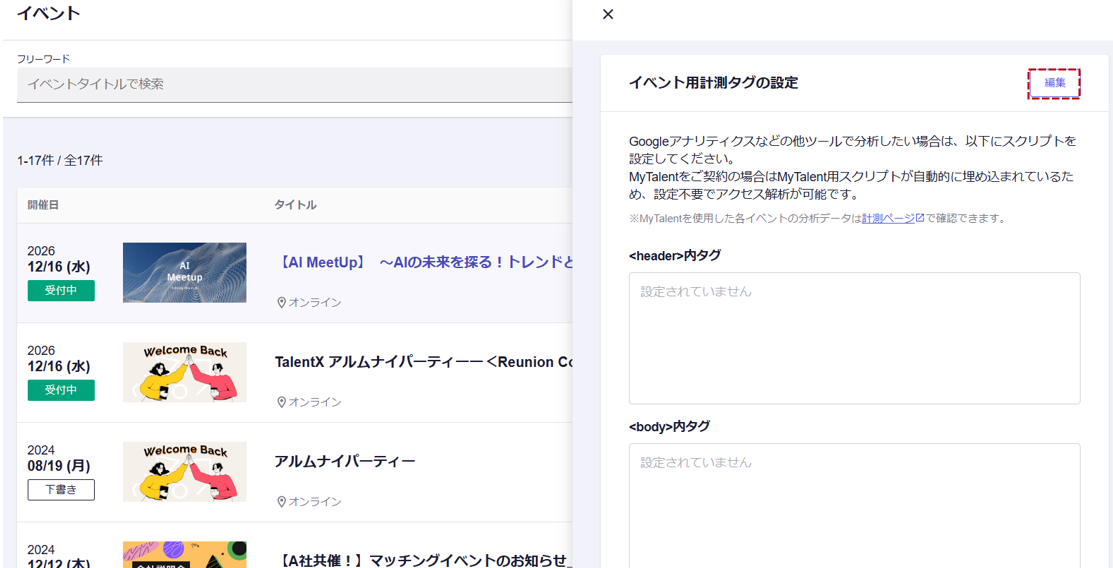Click the location pin icon on AI MeetUp row
Screen dimensions: 1113x568
[281, 303]
